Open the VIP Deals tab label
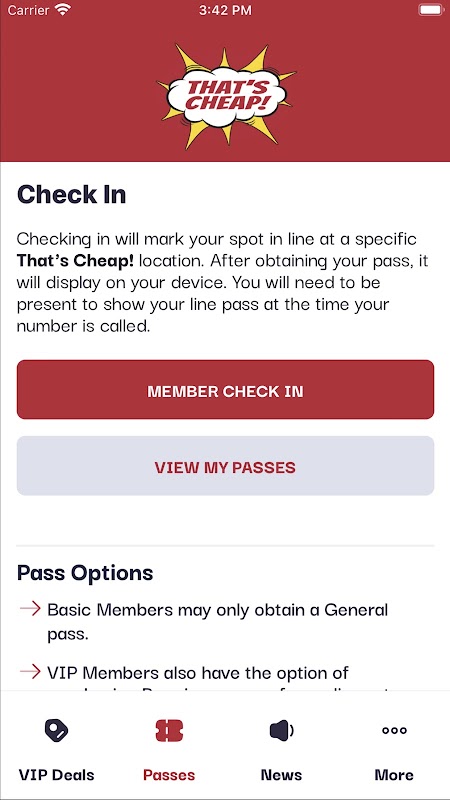This screenshot has width=450, height=800. tap(56, 774)
